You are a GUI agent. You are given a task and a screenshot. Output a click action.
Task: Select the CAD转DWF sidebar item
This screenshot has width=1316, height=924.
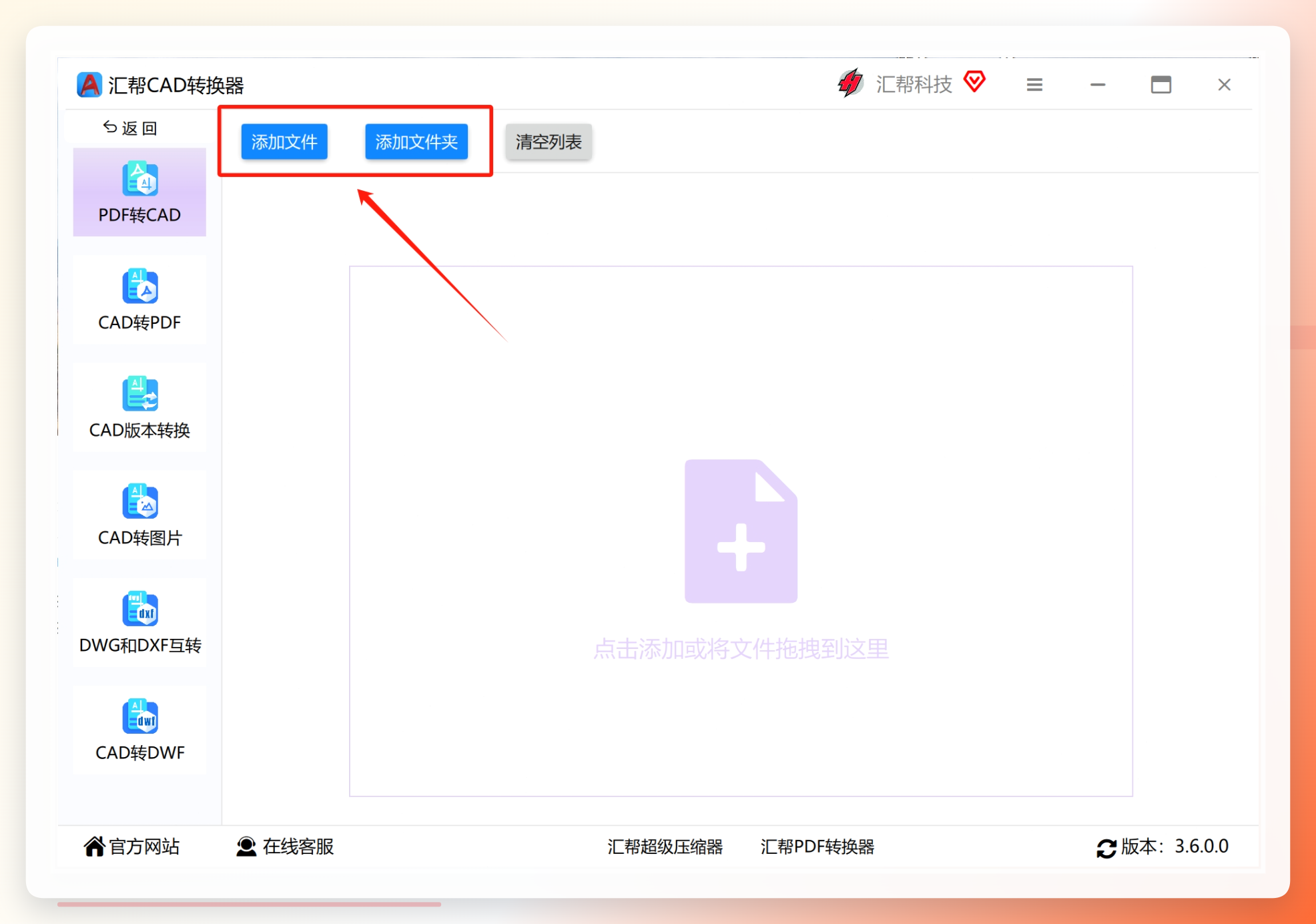click(139, 730)
